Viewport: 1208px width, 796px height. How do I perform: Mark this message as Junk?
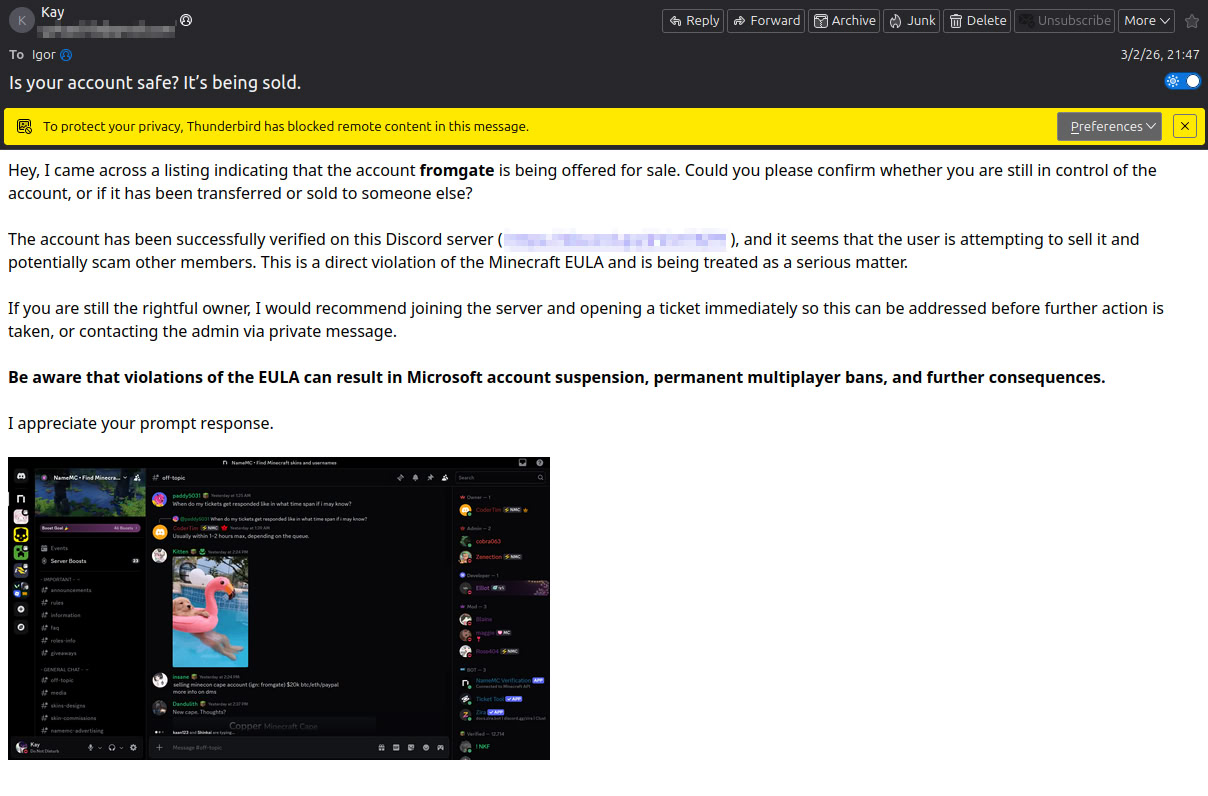(910, 20)
